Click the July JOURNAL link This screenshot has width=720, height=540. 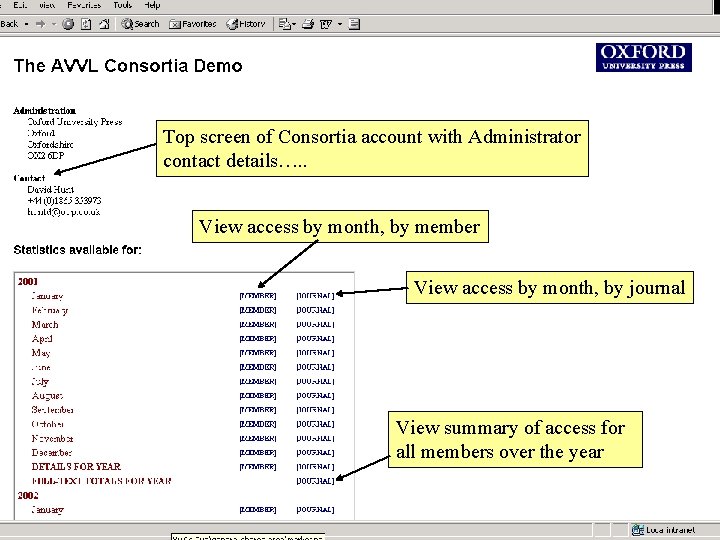[315, 381]
